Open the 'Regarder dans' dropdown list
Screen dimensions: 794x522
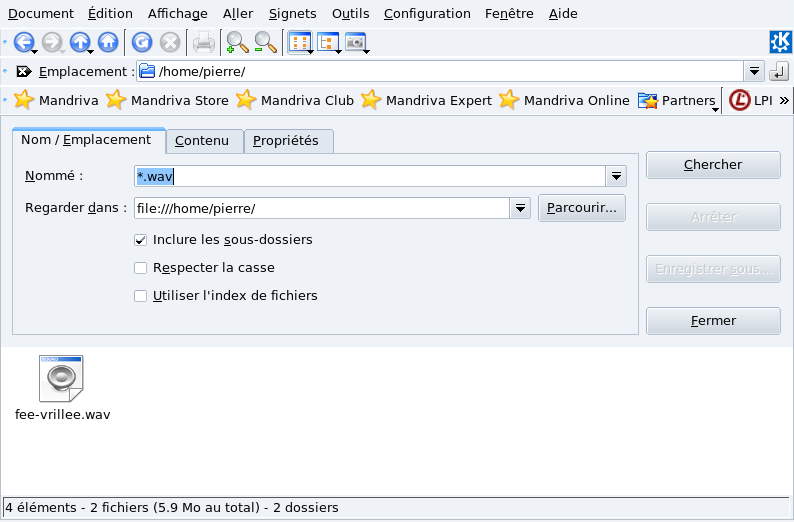tap(519, 208)
